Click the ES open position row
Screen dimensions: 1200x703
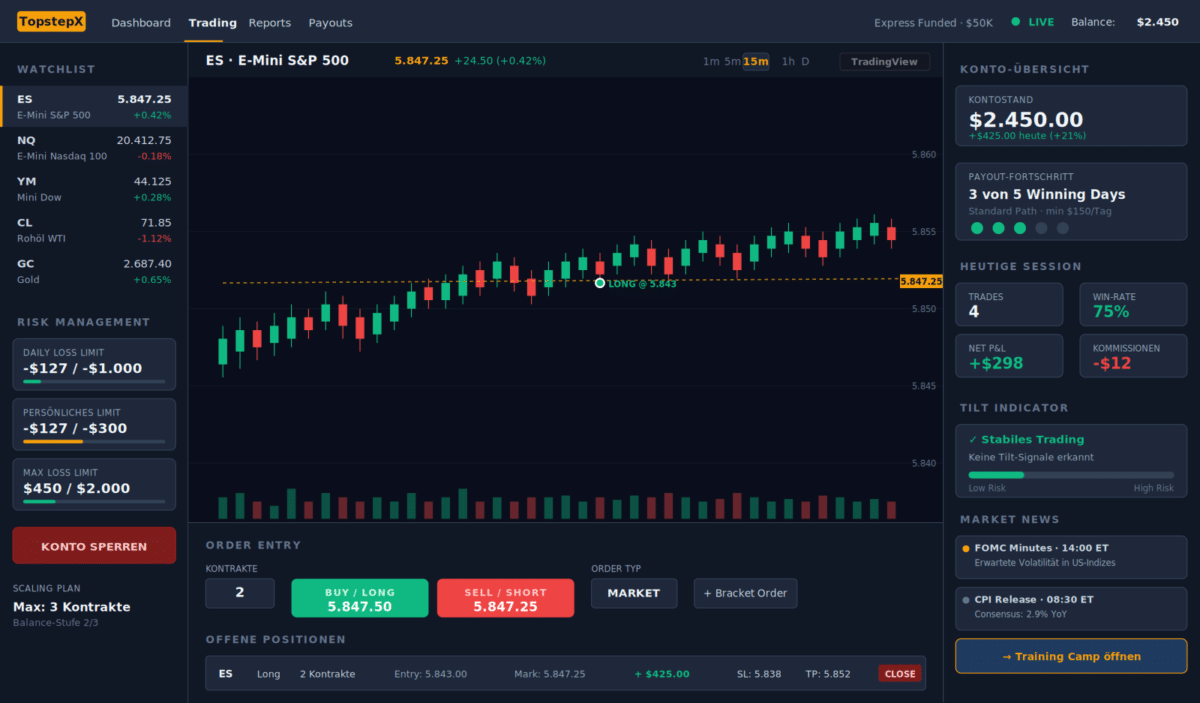[566, 673]
